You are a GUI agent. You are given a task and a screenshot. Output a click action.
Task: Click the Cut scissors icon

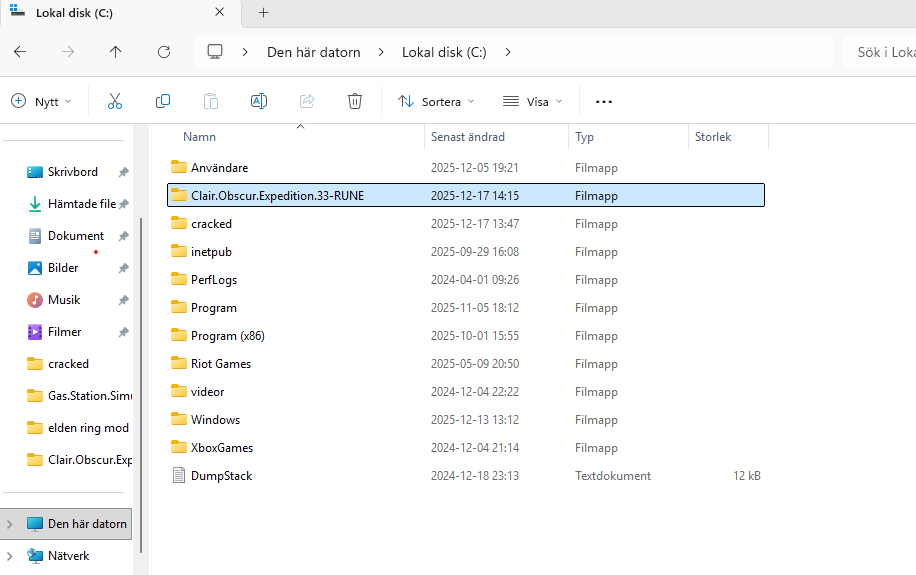pyautogui.click(x=114, y=101)
